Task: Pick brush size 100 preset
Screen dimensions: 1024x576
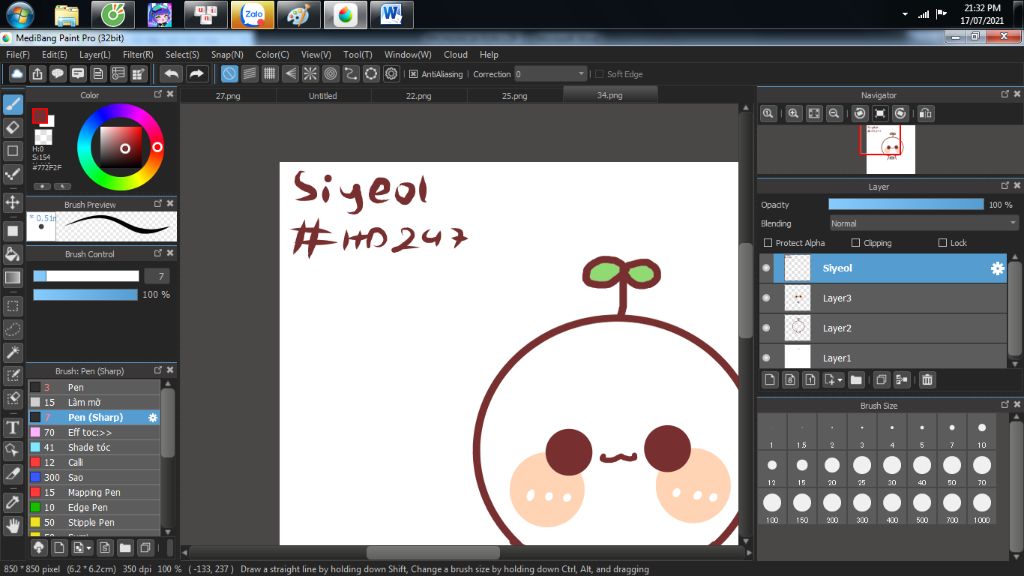Action: click(x=772, y=508)
